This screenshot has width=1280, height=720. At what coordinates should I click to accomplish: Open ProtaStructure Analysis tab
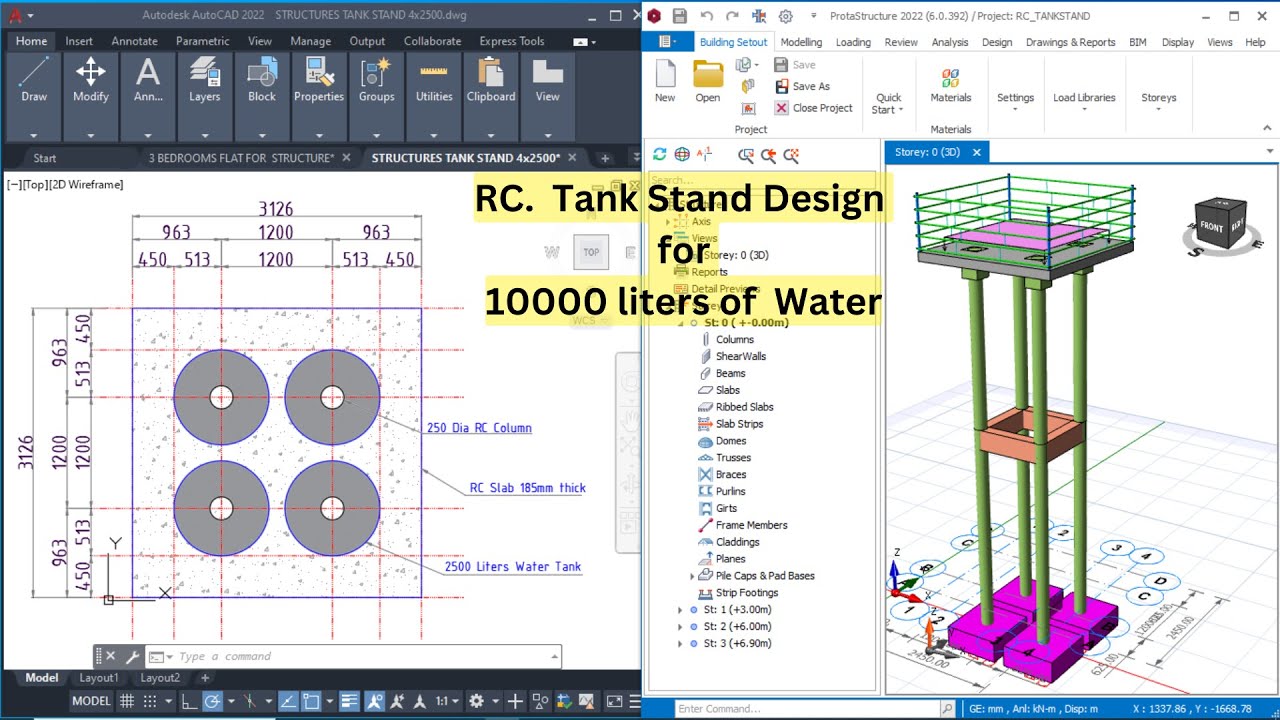[x=949, y=42]
